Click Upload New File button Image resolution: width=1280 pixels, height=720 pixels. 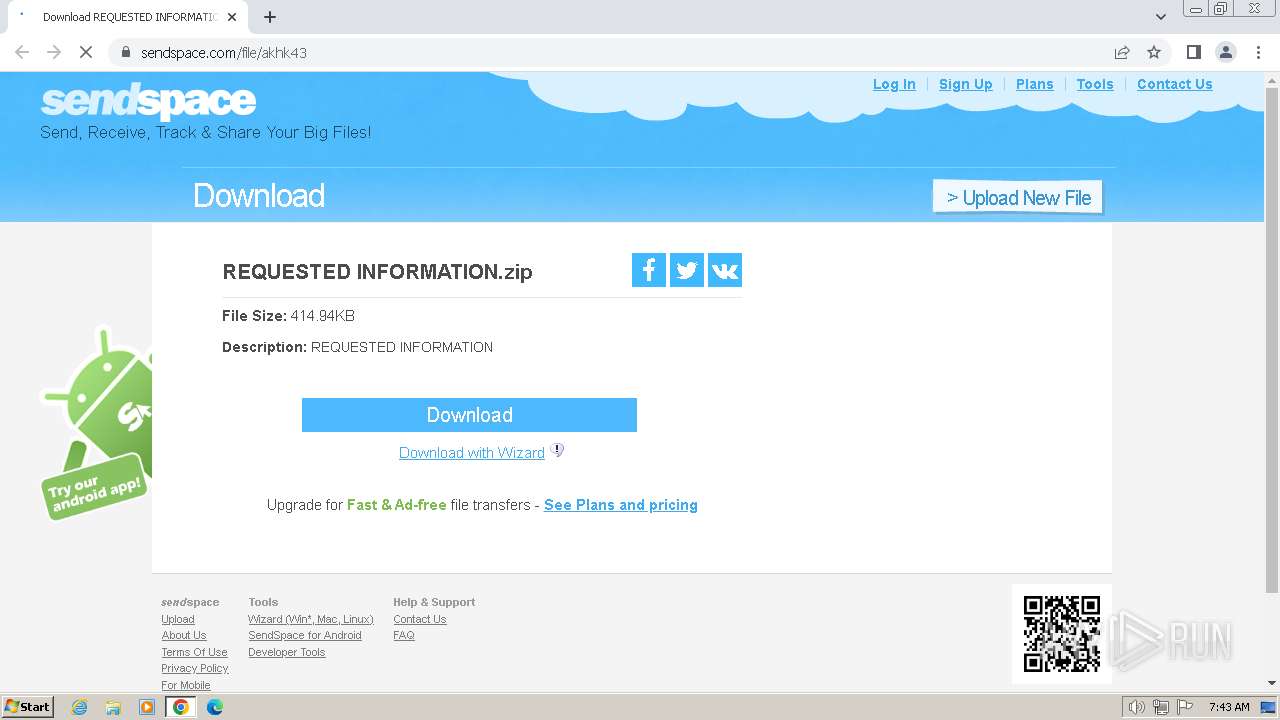click(1018, 198)
